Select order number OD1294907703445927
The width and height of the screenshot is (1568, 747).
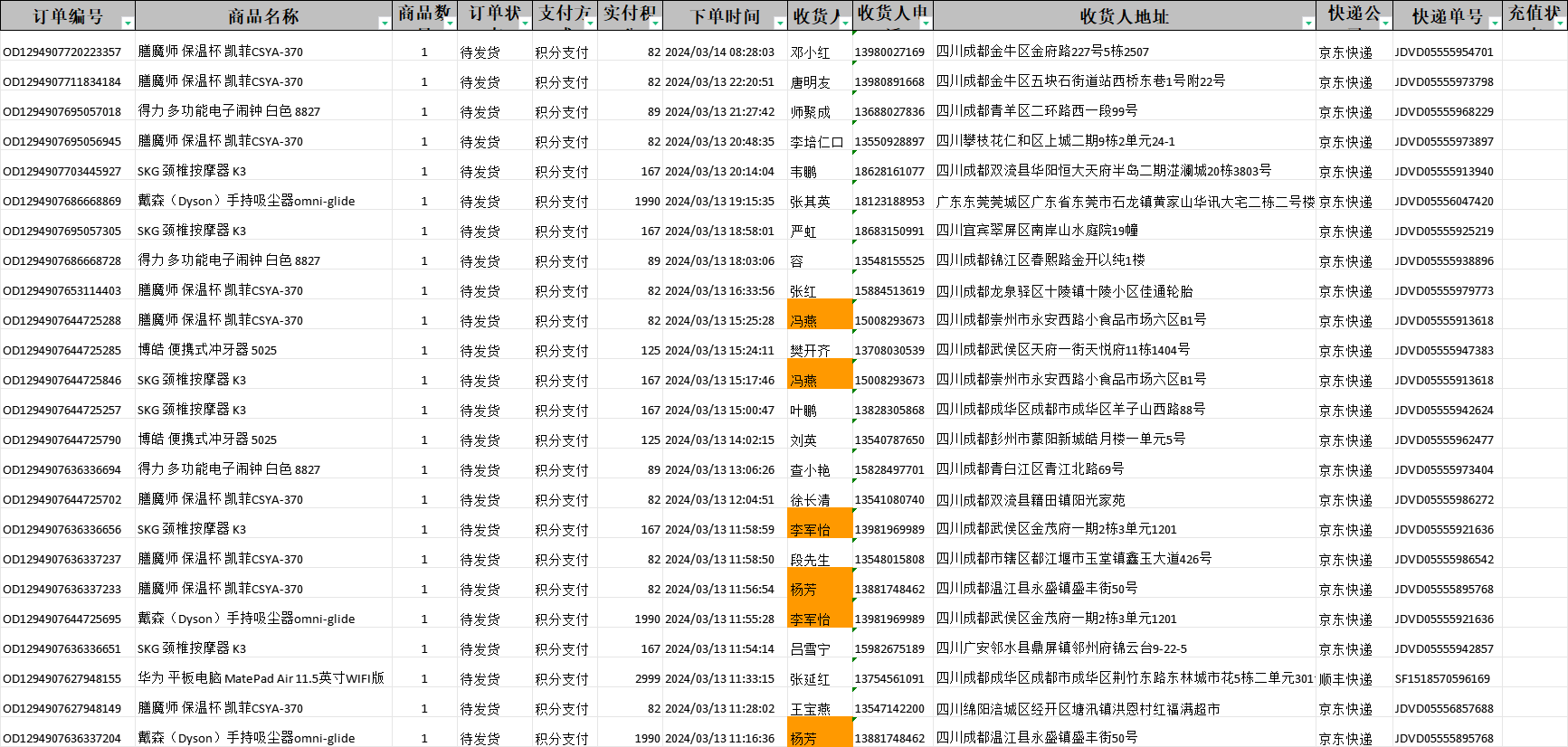pyautogui.click(x=62, y=172)
